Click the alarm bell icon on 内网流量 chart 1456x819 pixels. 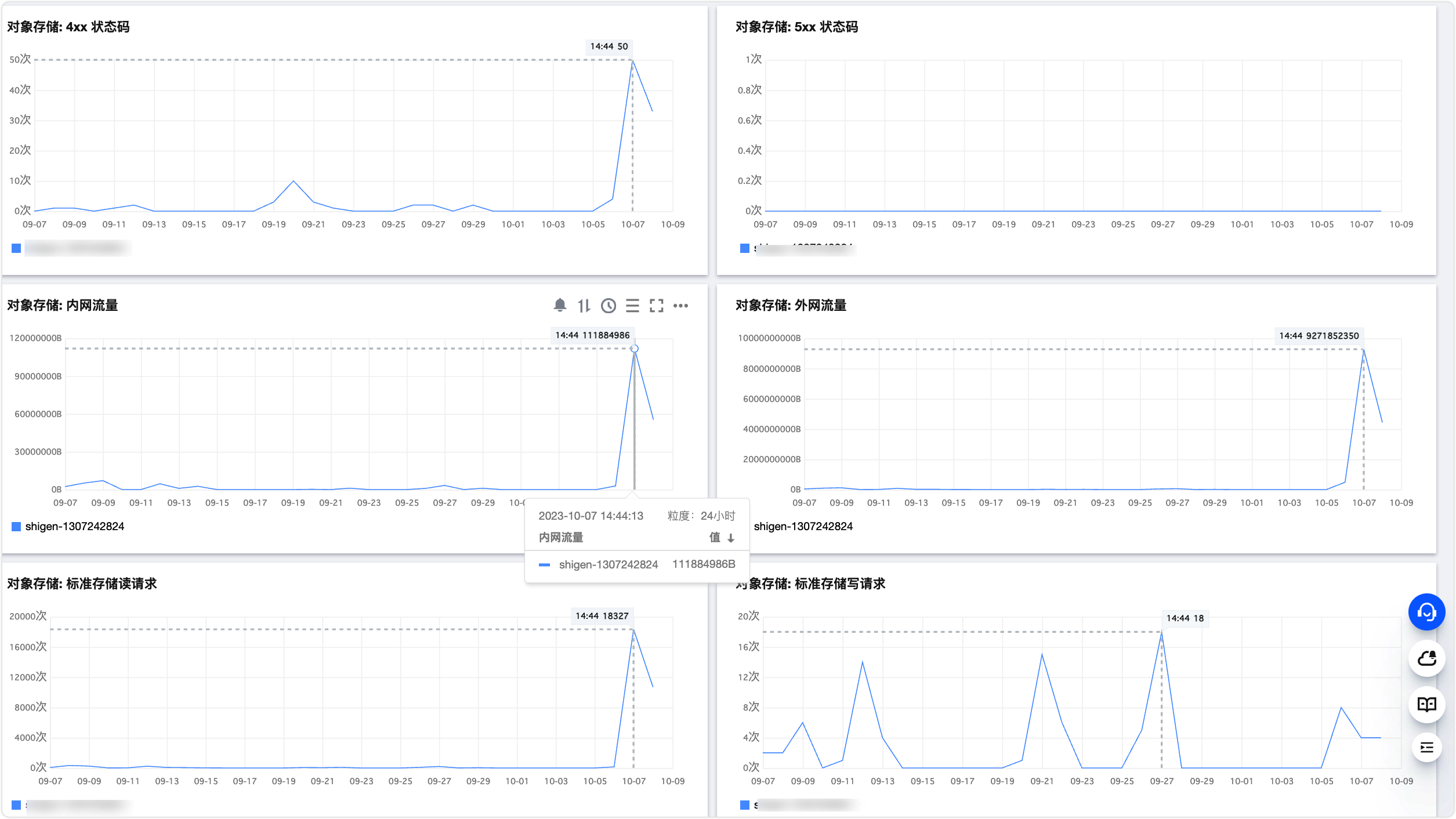(x=560, y=305)
